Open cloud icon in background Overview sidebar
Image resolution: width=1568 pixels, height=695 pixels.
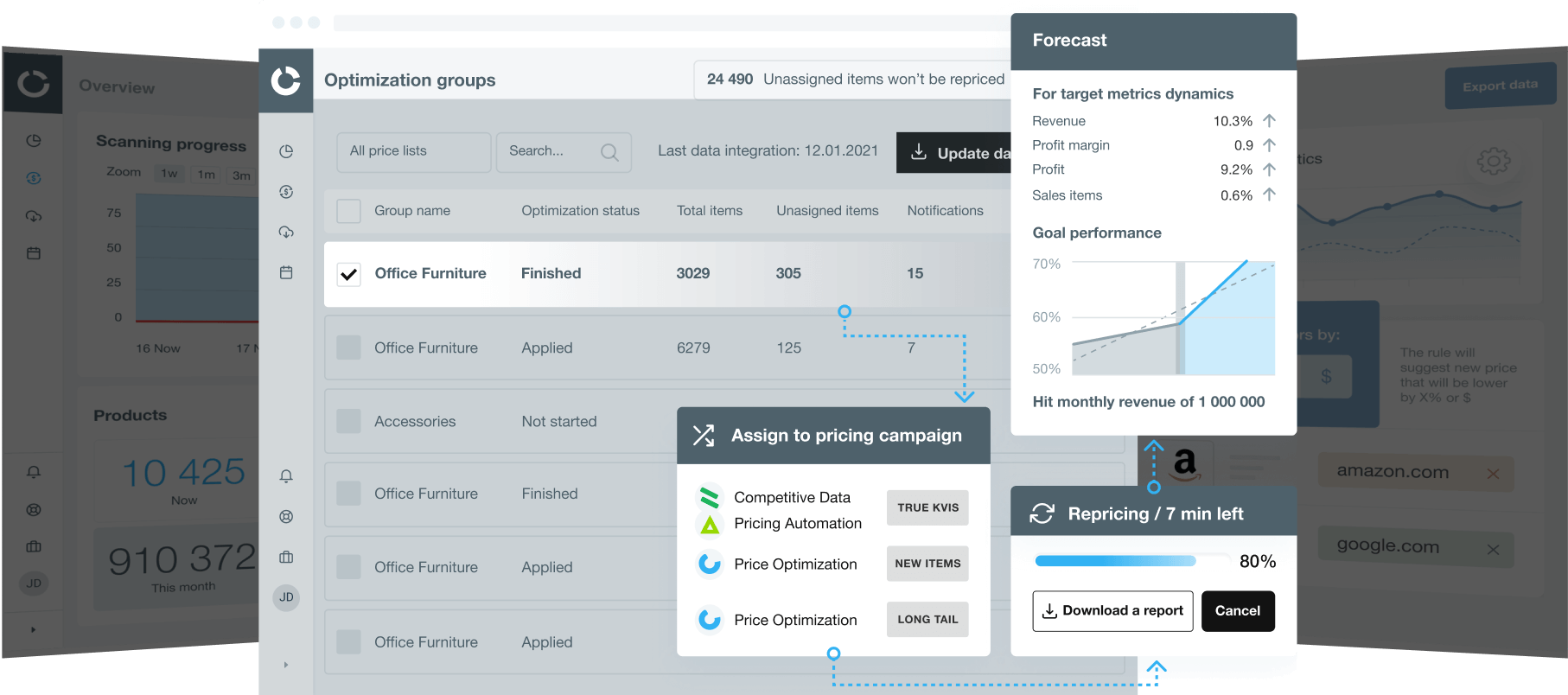(34, 216)
